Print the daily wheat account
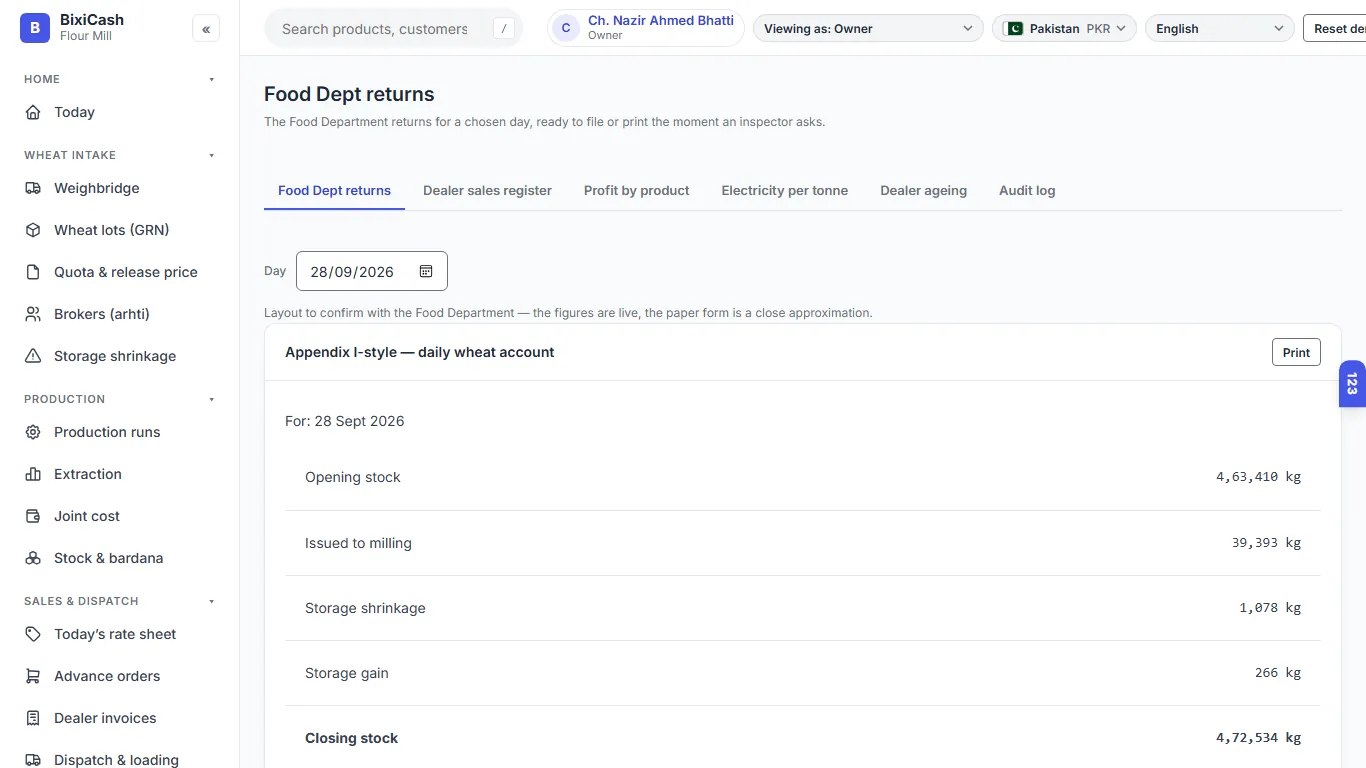 [x=1296, y=352]
